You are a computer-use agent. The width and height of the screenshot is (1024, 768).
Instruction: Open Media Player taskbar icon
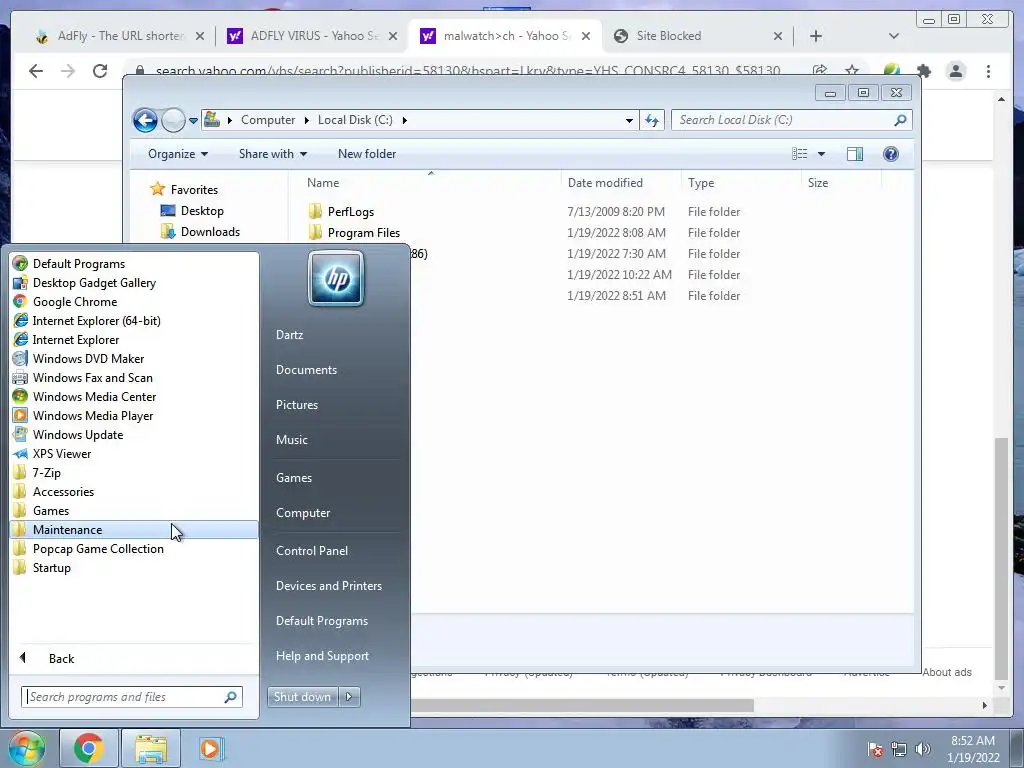click(x=211, y=748)
